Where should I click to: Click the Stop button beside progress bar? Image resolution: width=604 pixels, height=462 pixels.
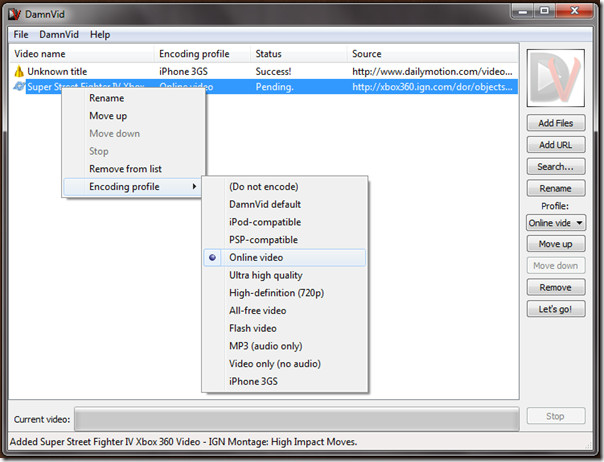pos(556,416)
